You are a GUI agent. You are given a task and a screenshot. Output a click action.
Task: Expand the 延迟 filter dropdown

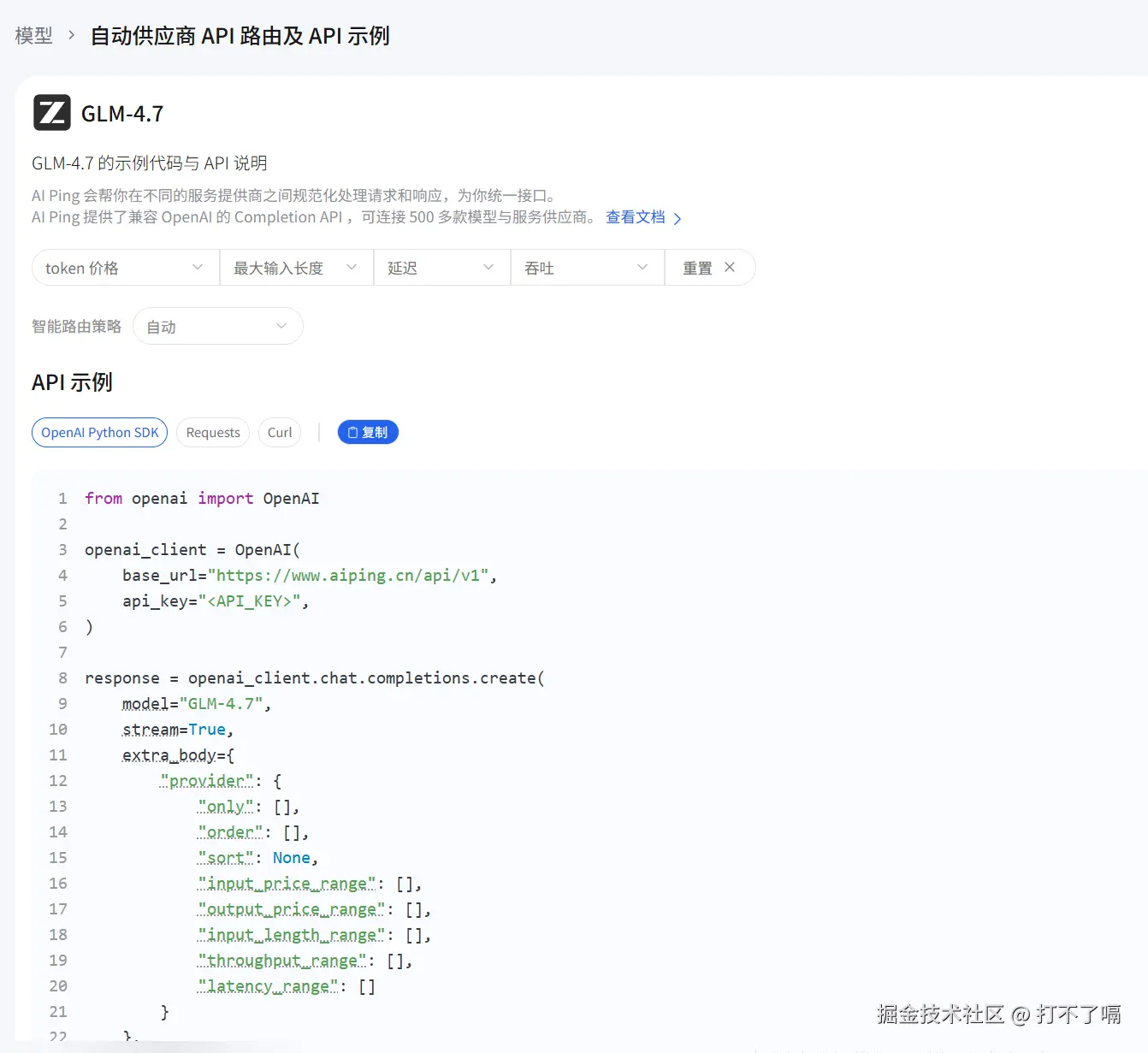tap(442, 268)
